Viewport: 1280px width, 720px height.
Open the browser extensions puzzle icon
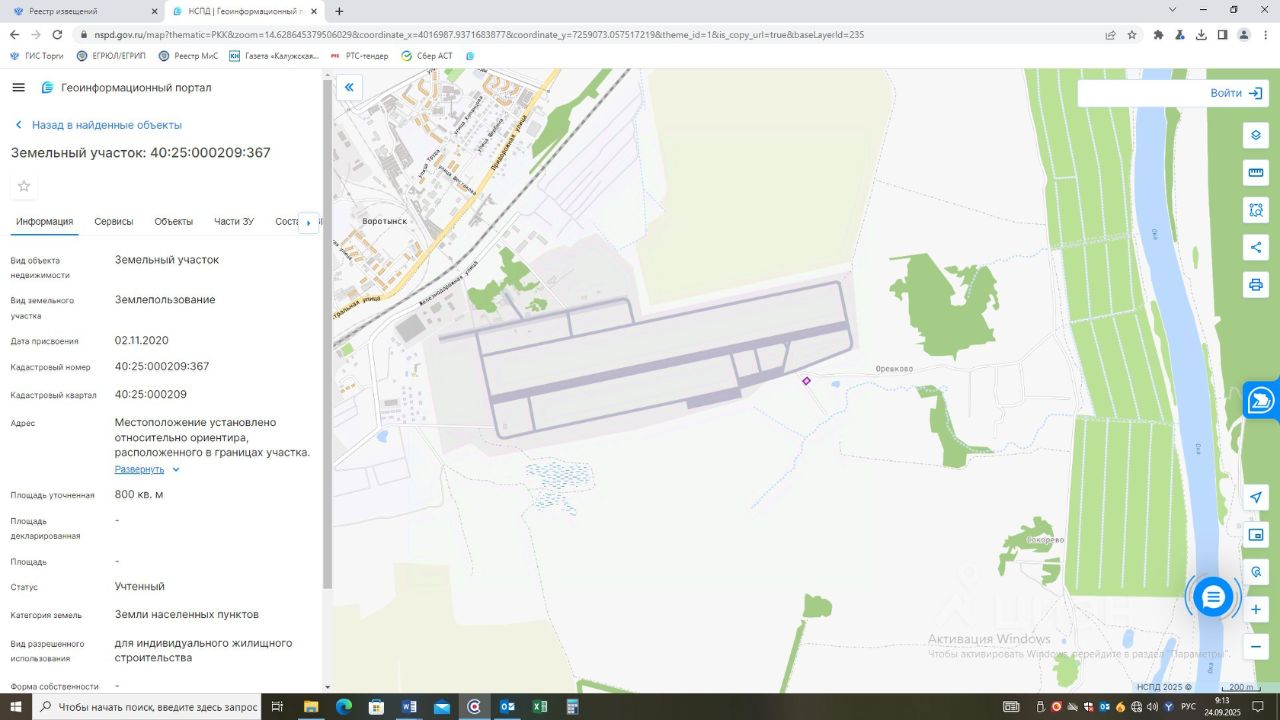point(1158,34)
